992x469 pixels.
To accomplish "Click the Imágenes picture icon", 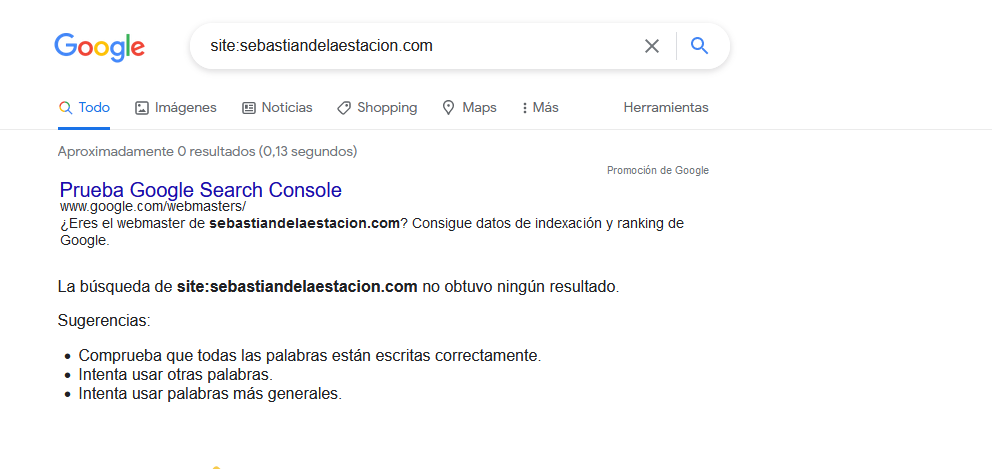I will tap(142, 108).
